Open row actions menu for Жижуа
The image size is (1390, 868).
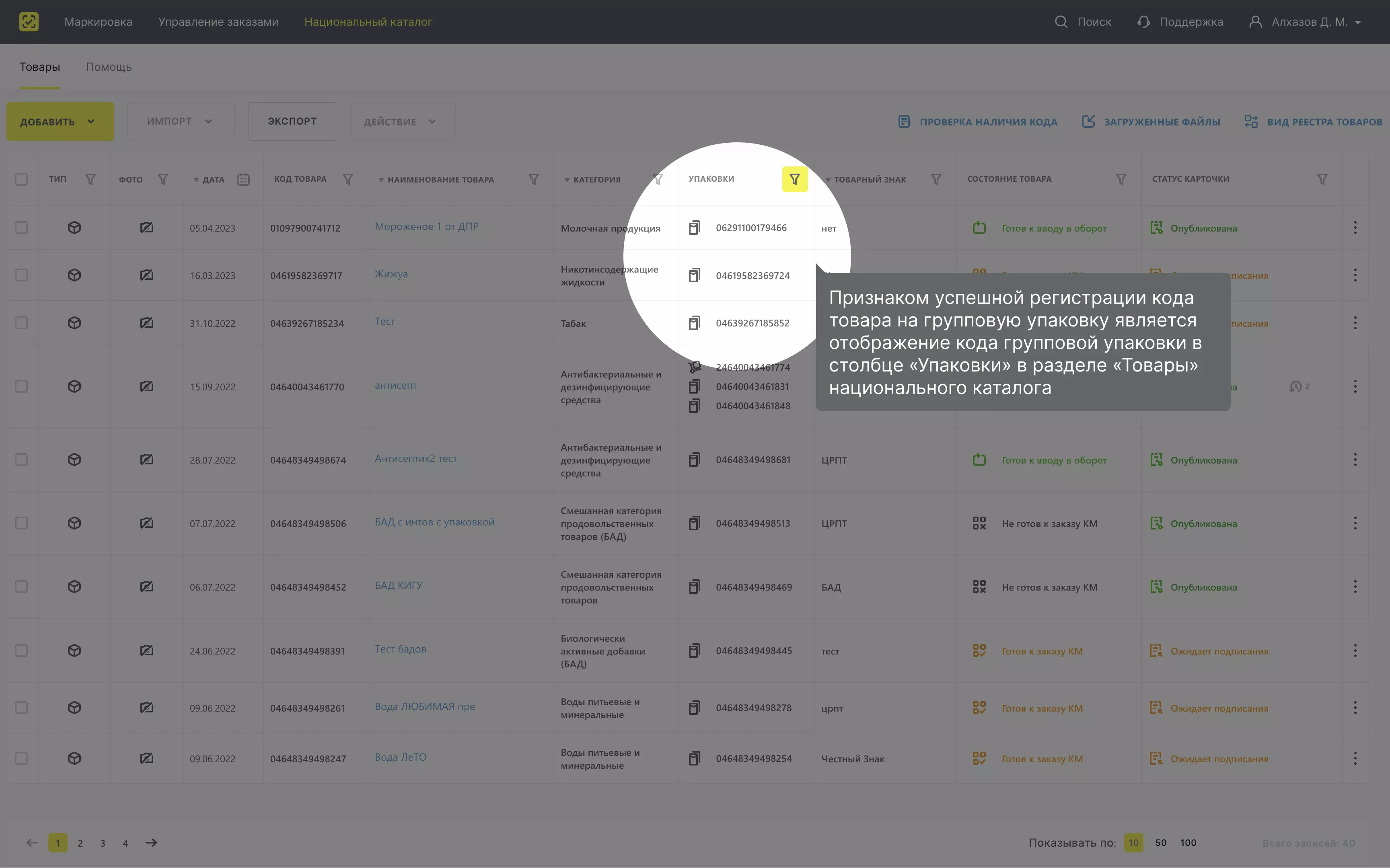pos(1355,275)
